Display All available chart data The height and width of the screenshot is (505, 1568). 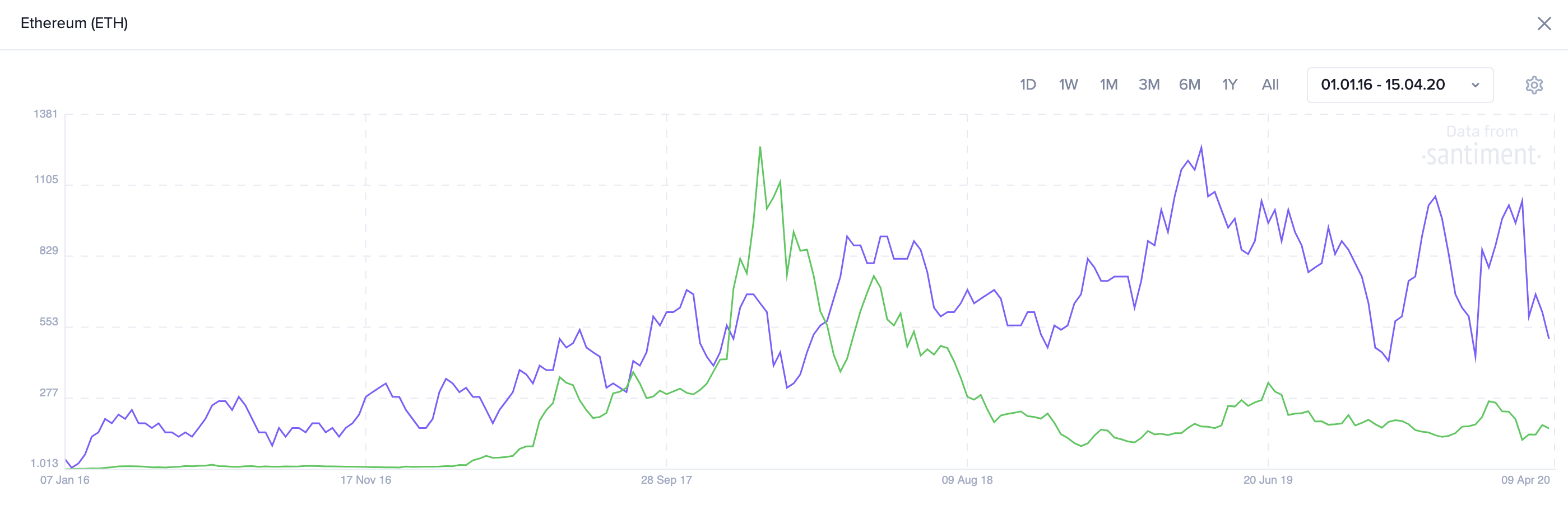coord(1270,85)
